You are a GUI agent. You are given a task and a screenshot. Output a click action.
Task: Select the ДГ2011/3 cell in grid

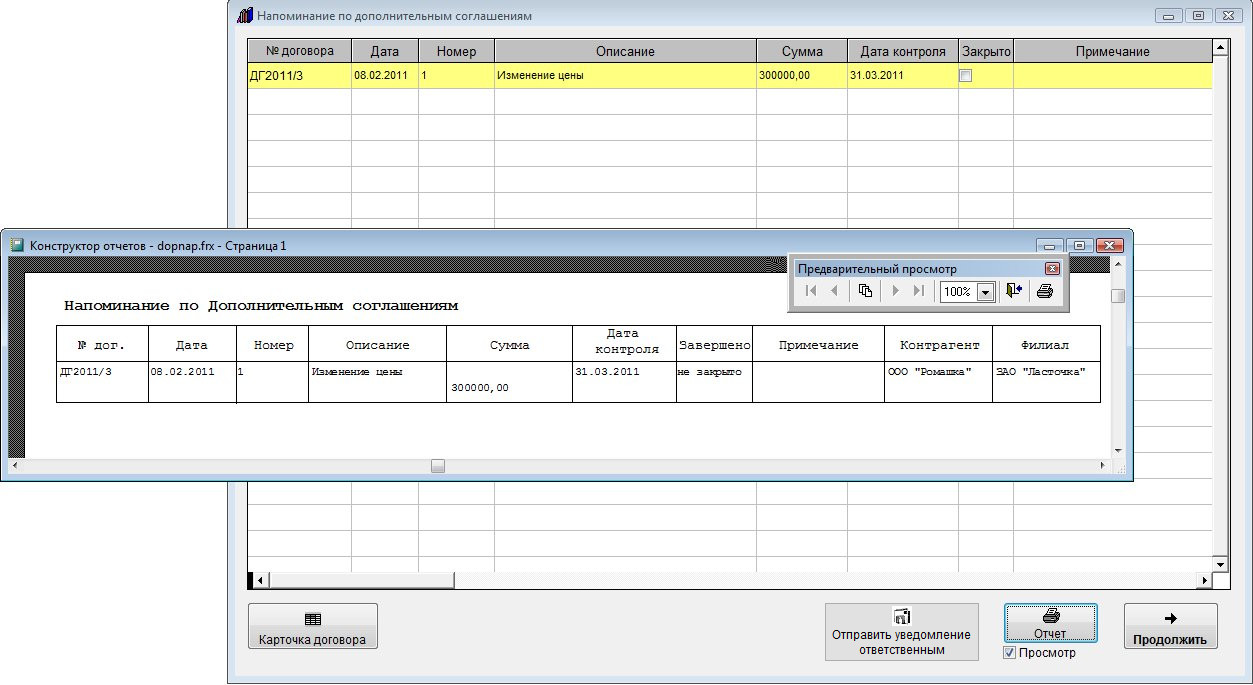point(299,76)
